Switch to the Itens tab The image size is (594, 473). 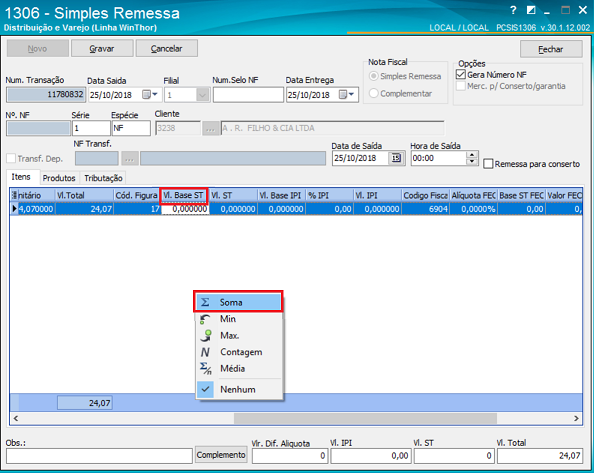click(21, 177)
